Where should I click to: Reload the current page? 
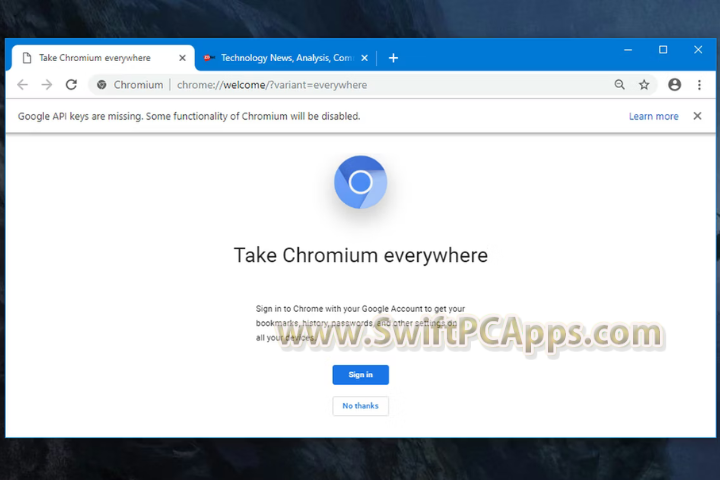pyautogui.click(x=71, y=85)
